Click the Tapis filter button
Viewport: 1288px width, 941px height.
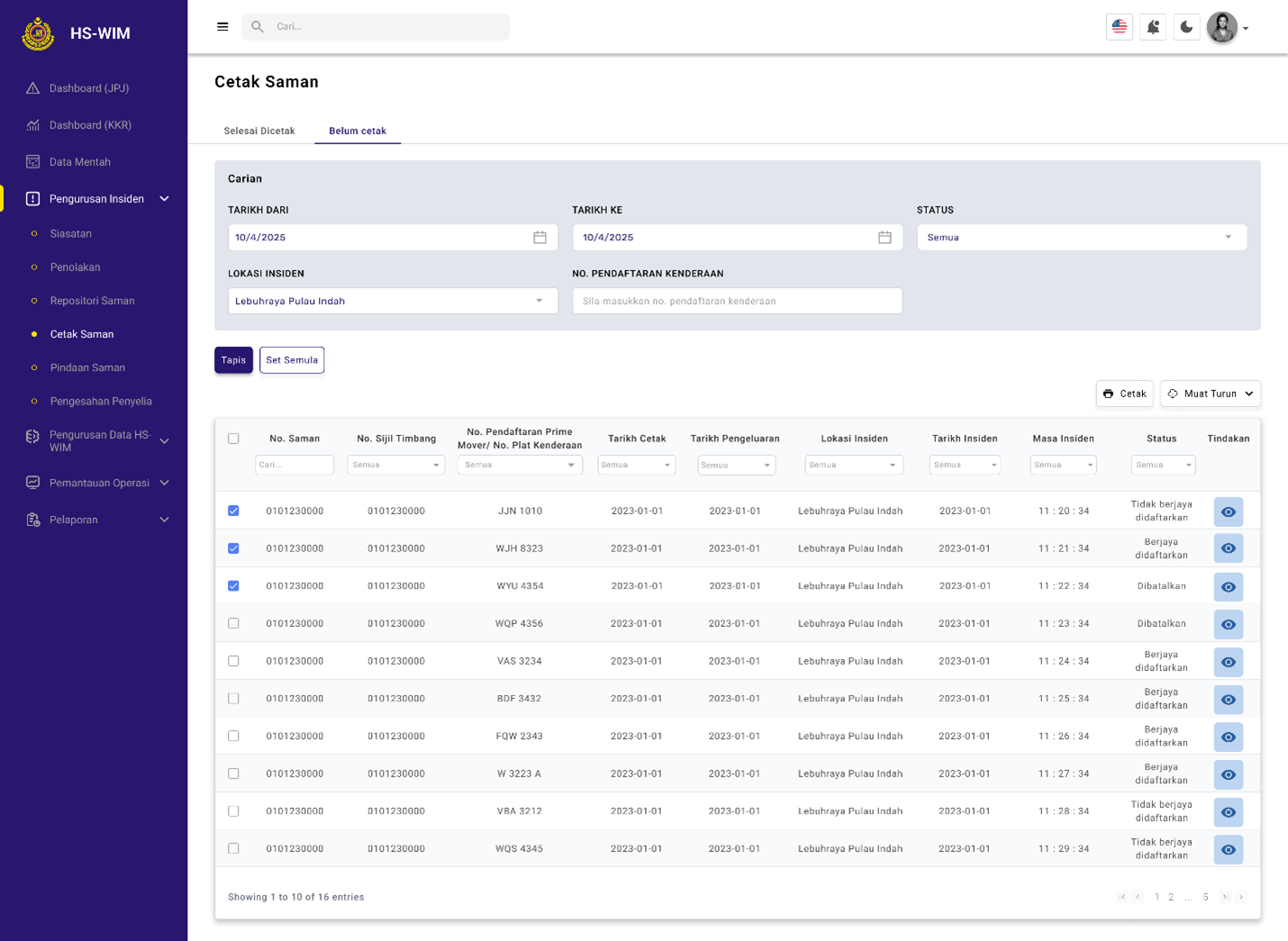[x=233, y=360]
